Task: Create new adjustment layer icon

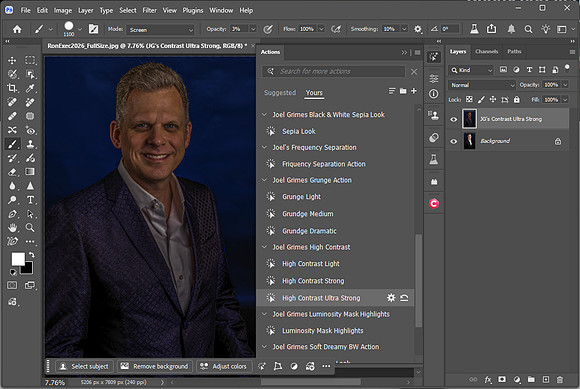Action: 517,379
